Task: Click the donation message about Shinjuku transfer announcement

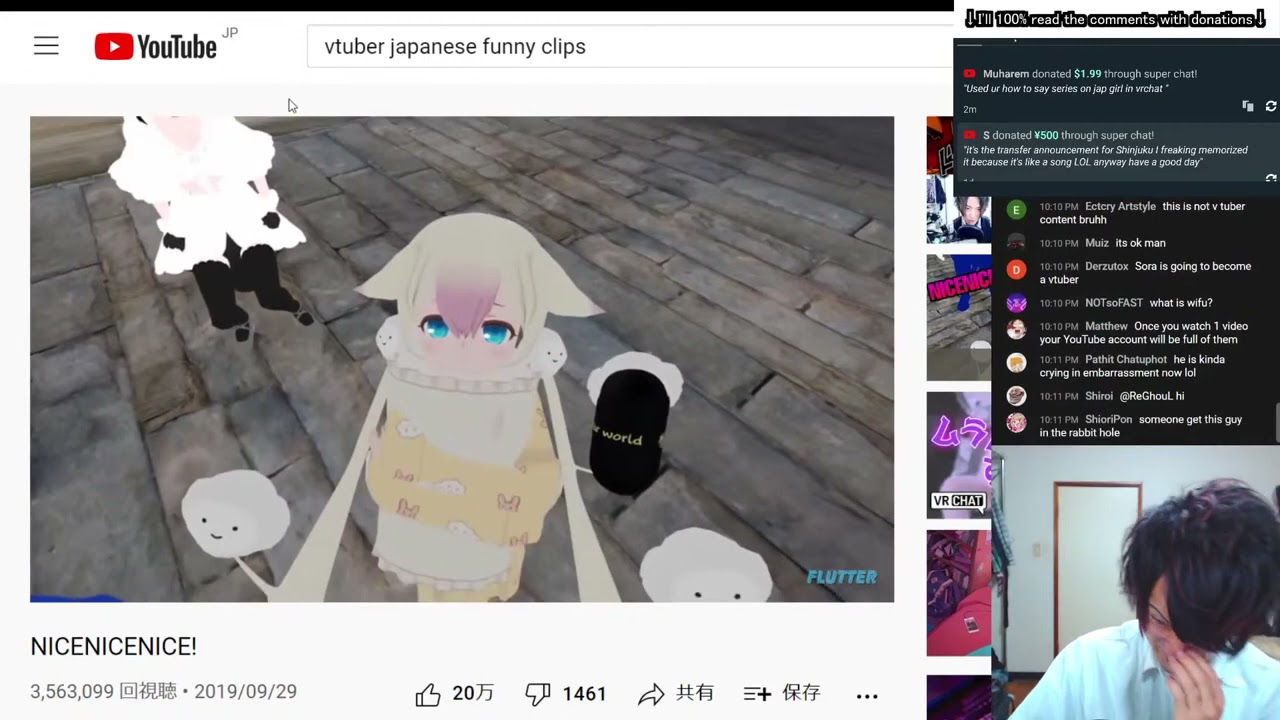Action: [x=1105, y=156]
